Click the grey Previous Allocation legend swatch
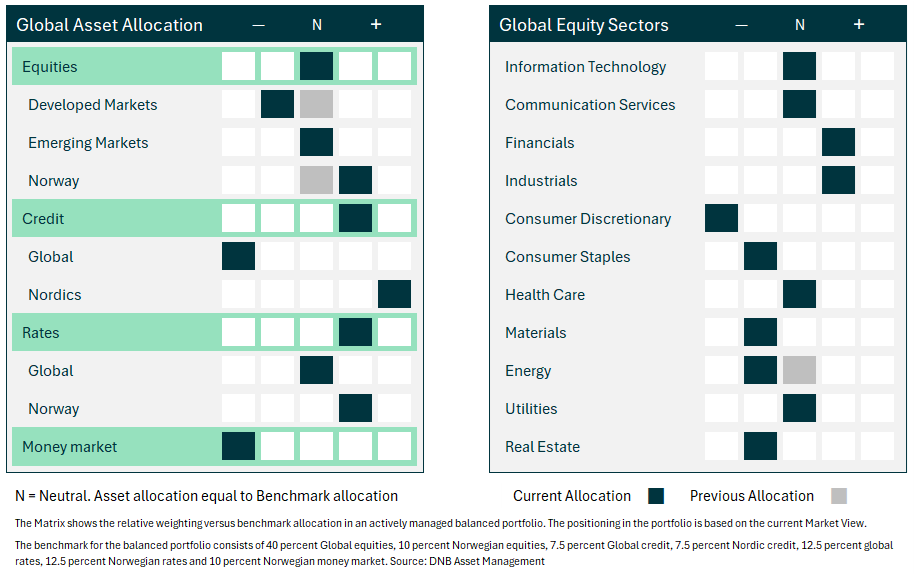The height and width of the screenshot is (575, 914). 838,496
